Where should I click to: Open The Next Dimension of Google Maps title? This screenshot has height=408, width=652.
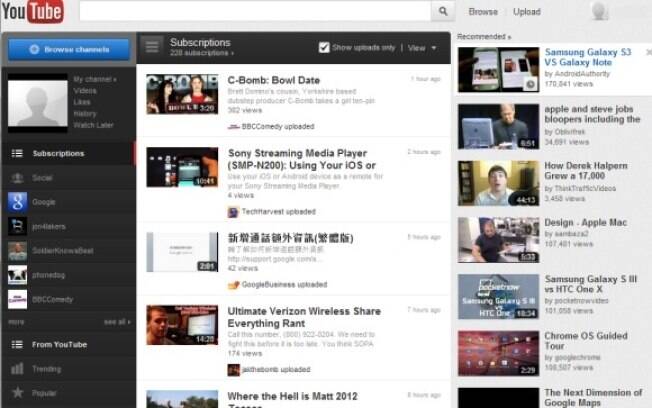point(593,398)
